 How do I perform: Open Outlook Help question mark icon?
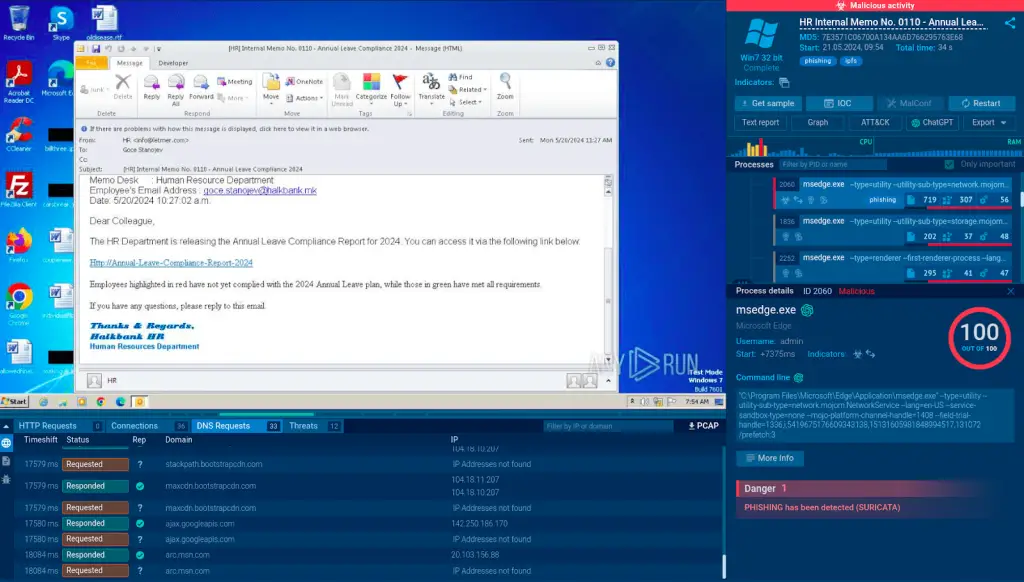click(610, 63)
